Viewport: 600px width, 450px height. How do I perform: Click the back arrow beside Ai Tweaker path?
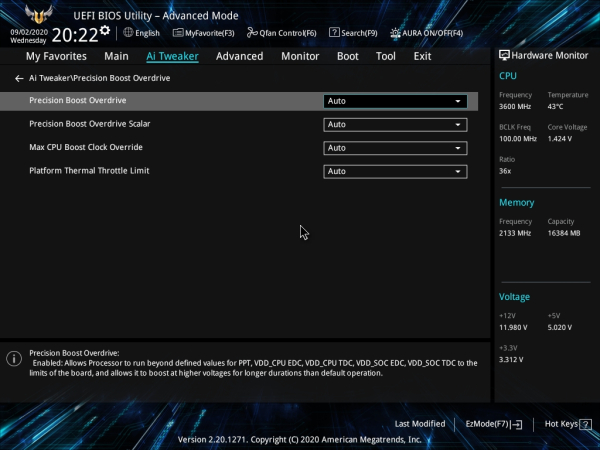(19, 78)
